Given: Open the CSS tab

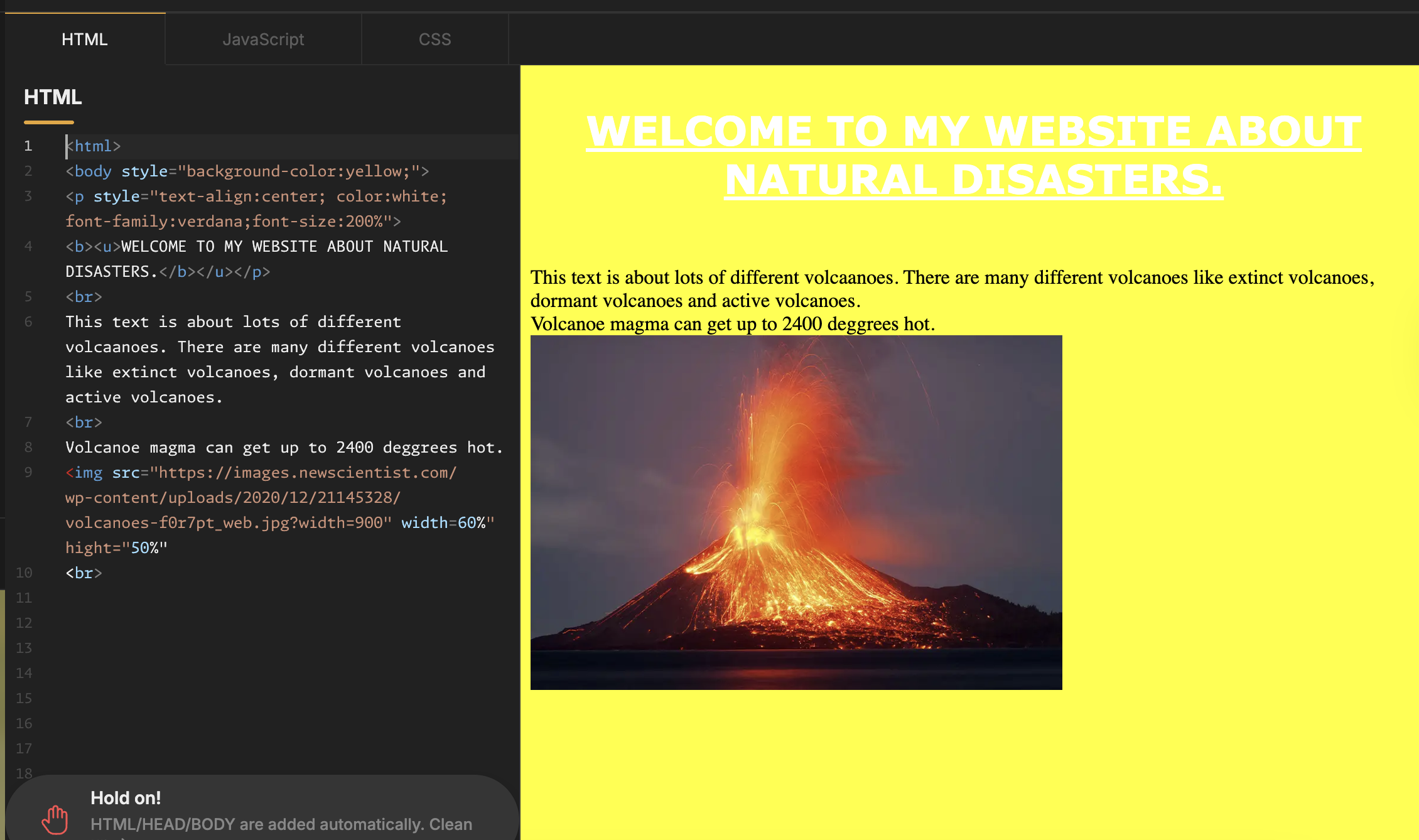Looking at the screenshot, I should 434,39.
